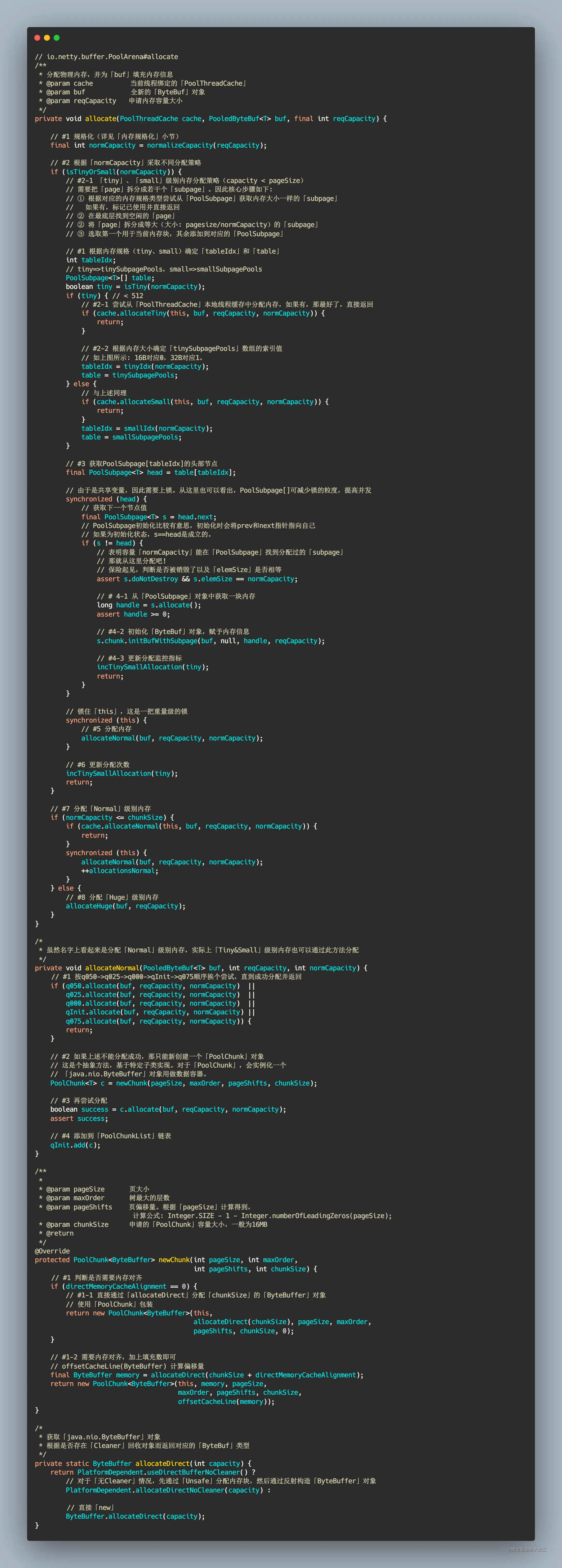
Task: Click 'final PoolSubpage<T> s = head.next;' line
Action: [148, 517]
